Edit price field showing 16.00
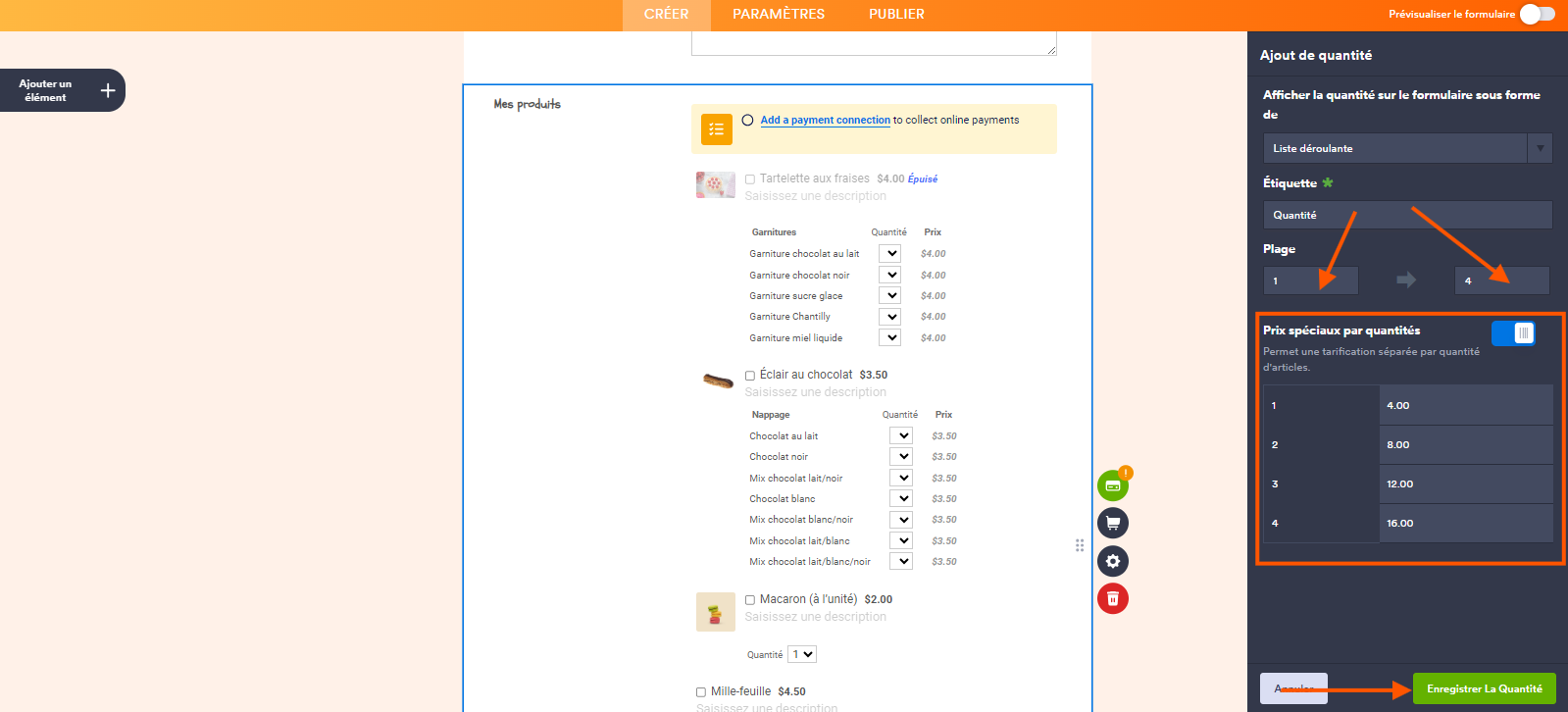The height and width of the screenshot is (712, 1568). point(1466,523)
